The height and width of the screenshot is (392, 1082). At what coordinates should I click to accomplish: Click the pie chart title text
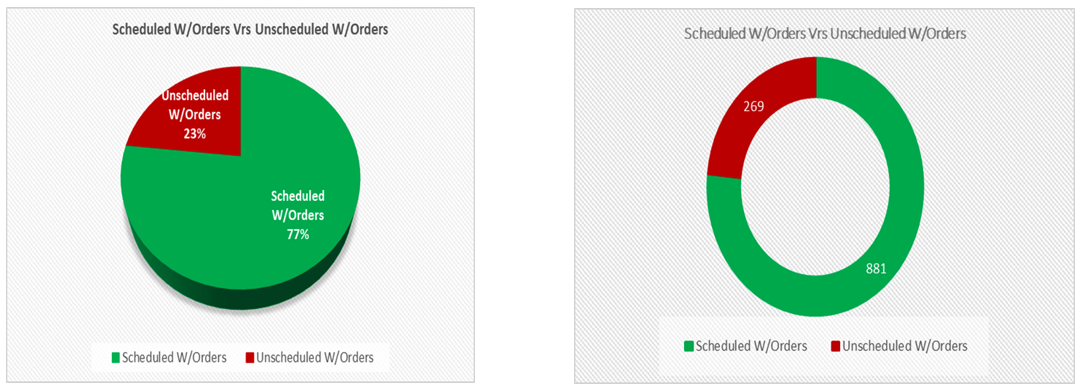[239, 30]
